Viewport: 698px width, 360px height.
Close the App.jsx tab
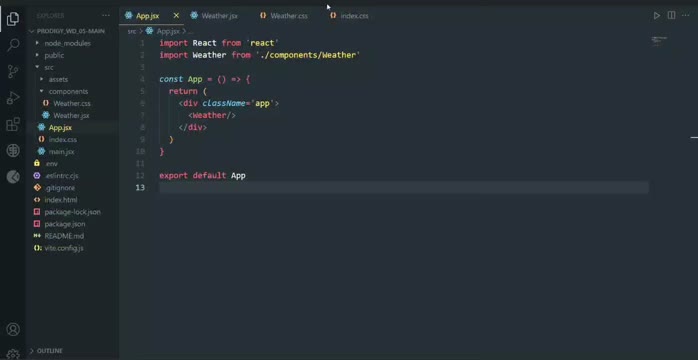(x=176, y=16)
